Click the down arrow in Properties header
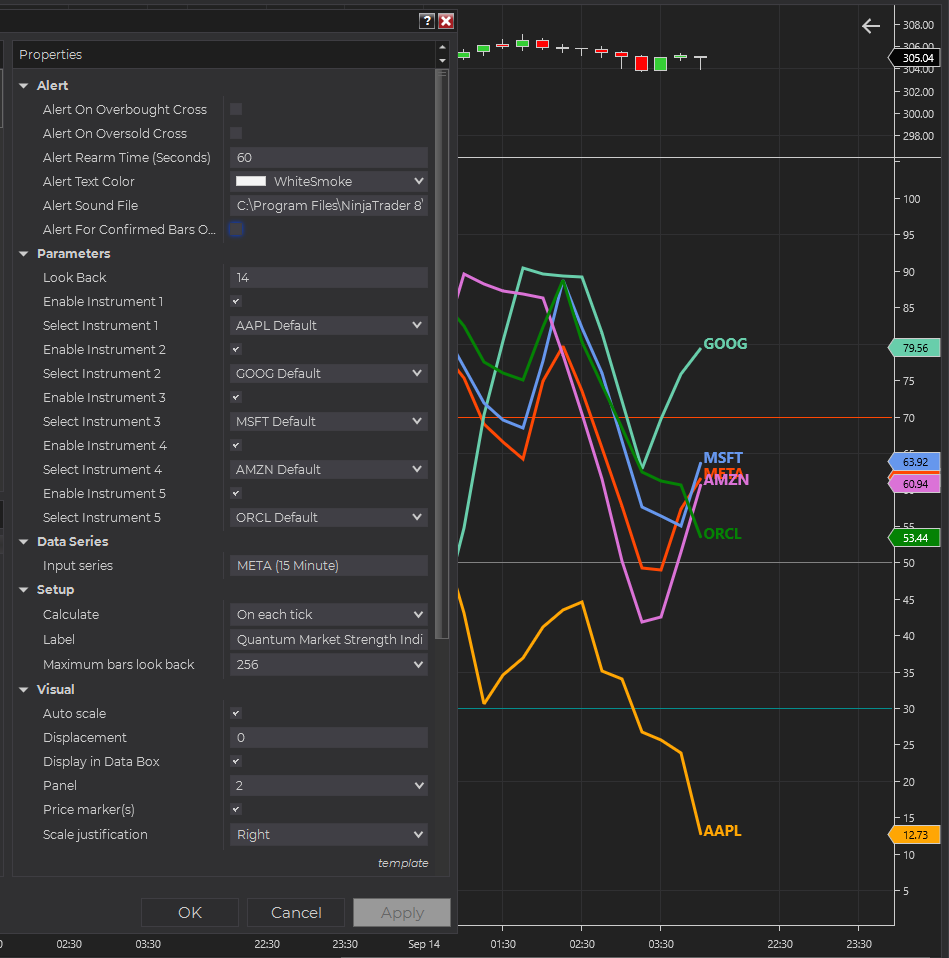Viewport: 949px width, 958px height. click(442, 60)
